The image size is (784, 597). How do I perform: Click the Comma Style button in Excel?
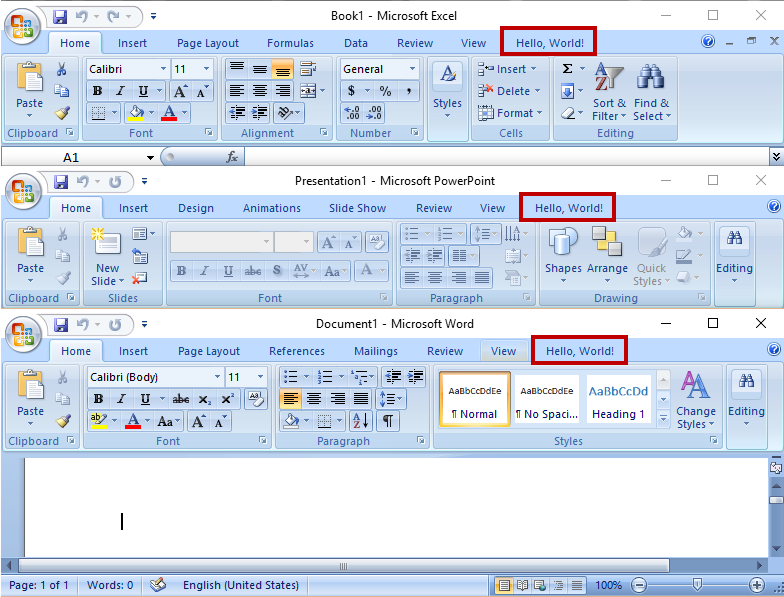click(408, 91)
